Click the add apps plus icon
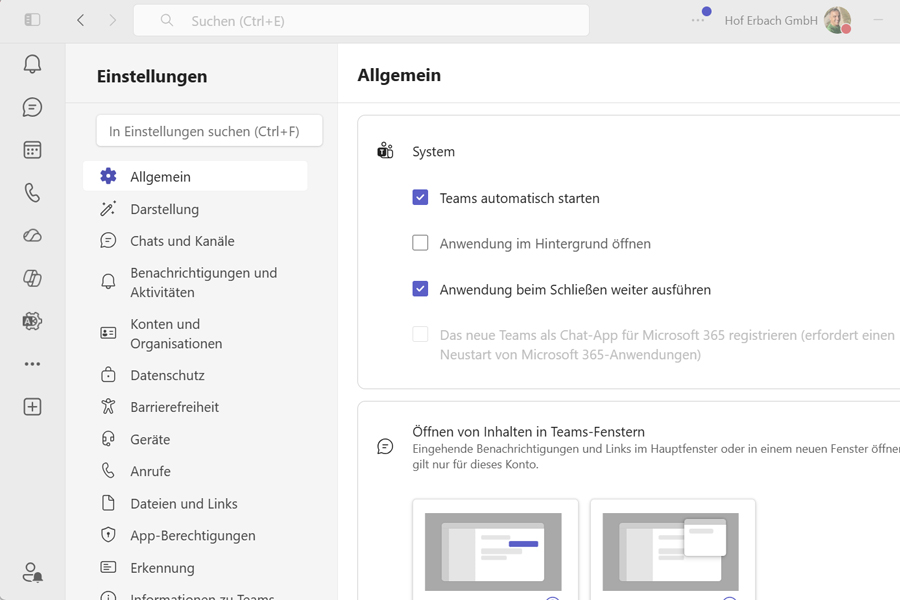Image resolution: width=900 pixels, height=600 pixels. coord(32,407)
